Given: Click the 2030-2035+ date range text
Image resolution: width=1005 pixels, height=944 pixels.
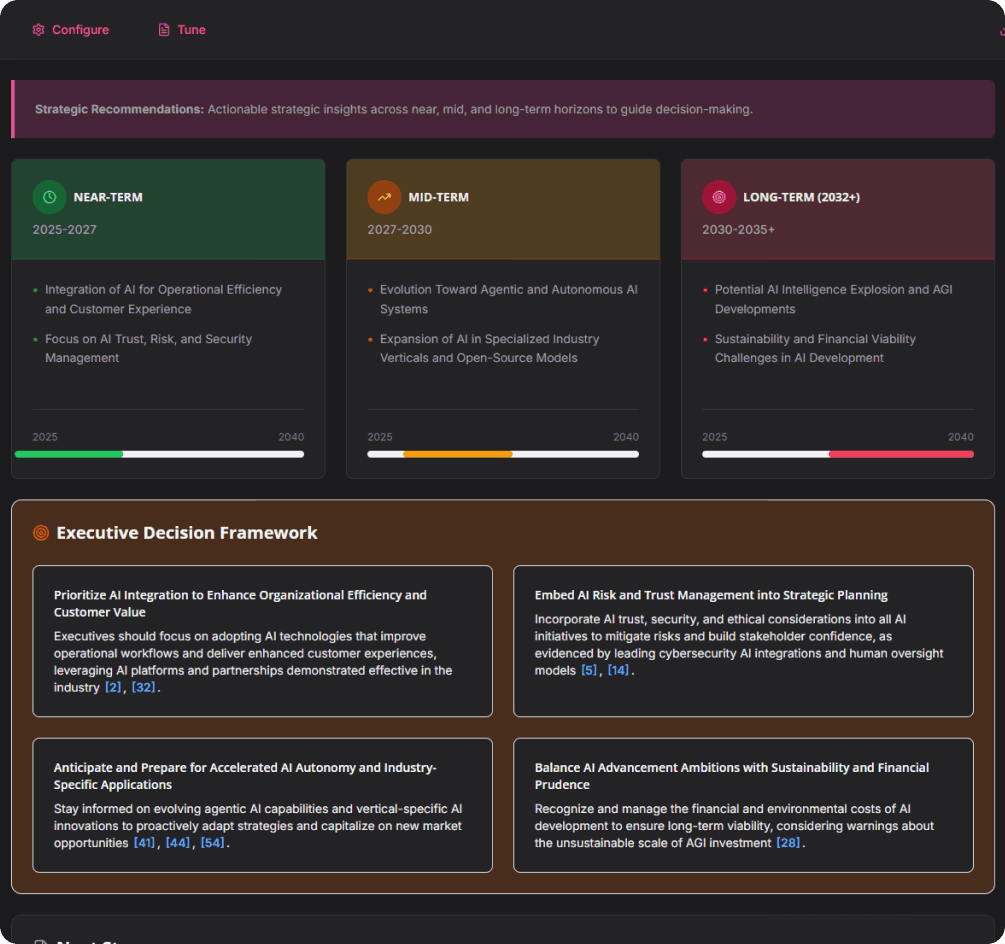Looking at the screenshot, I should (738, 229).
